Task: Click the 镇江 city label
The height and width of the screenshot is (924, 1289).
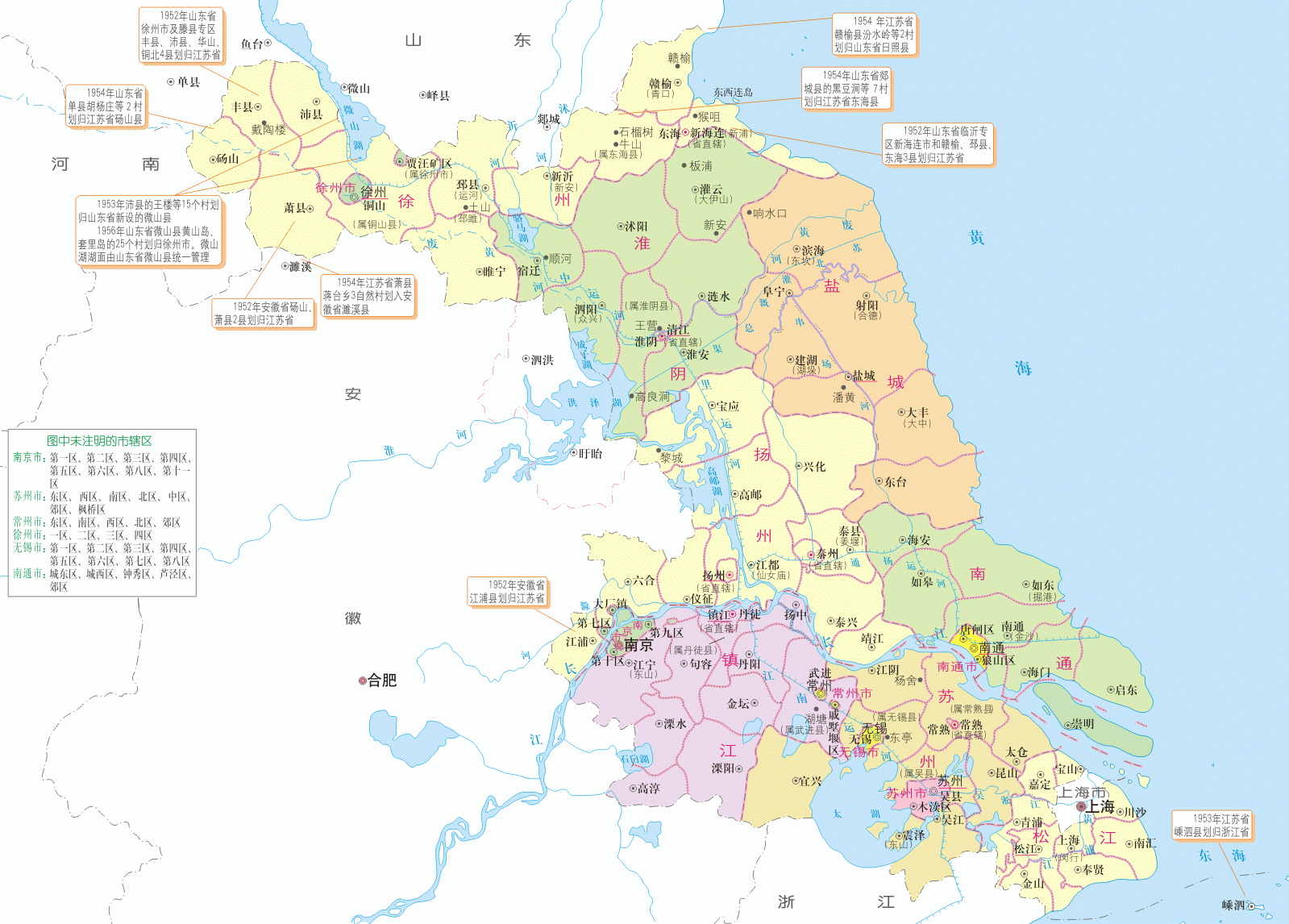Action: 720,615
